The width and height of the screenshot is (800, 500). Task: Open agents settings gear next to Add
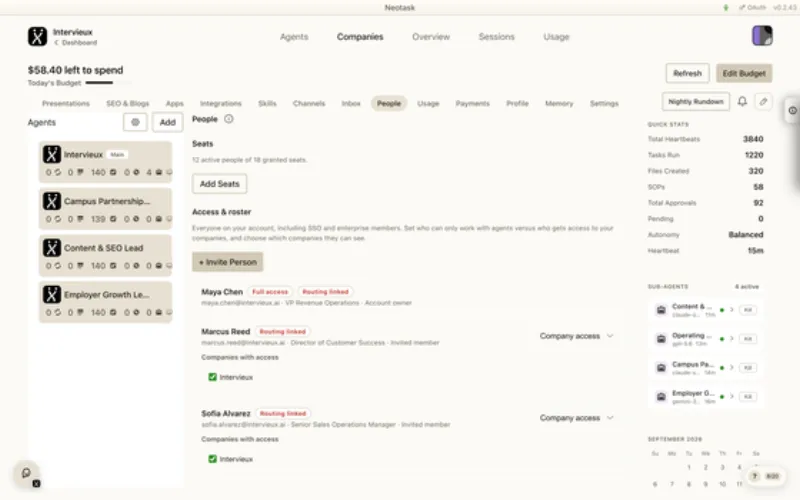pos(135,122)
